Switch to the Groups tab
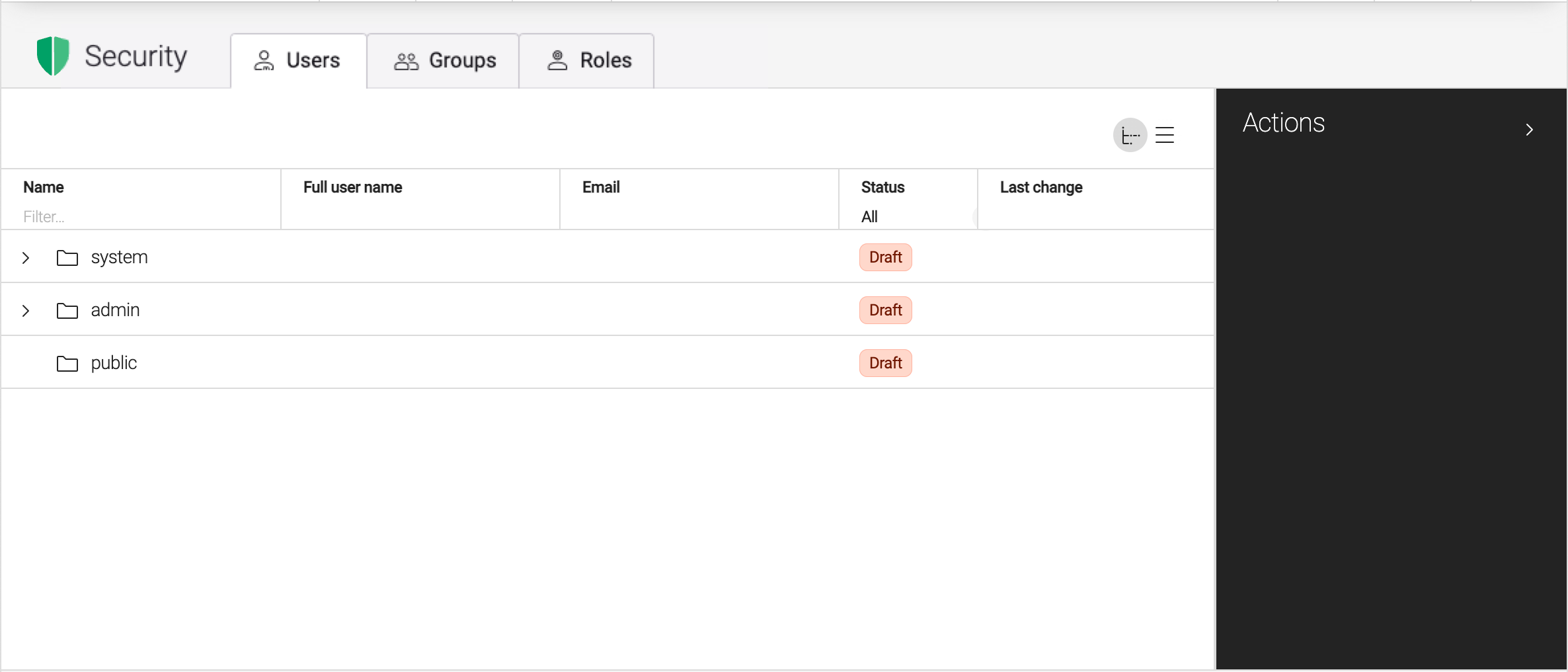This screenshot has width=1568, height=672. 444,61
